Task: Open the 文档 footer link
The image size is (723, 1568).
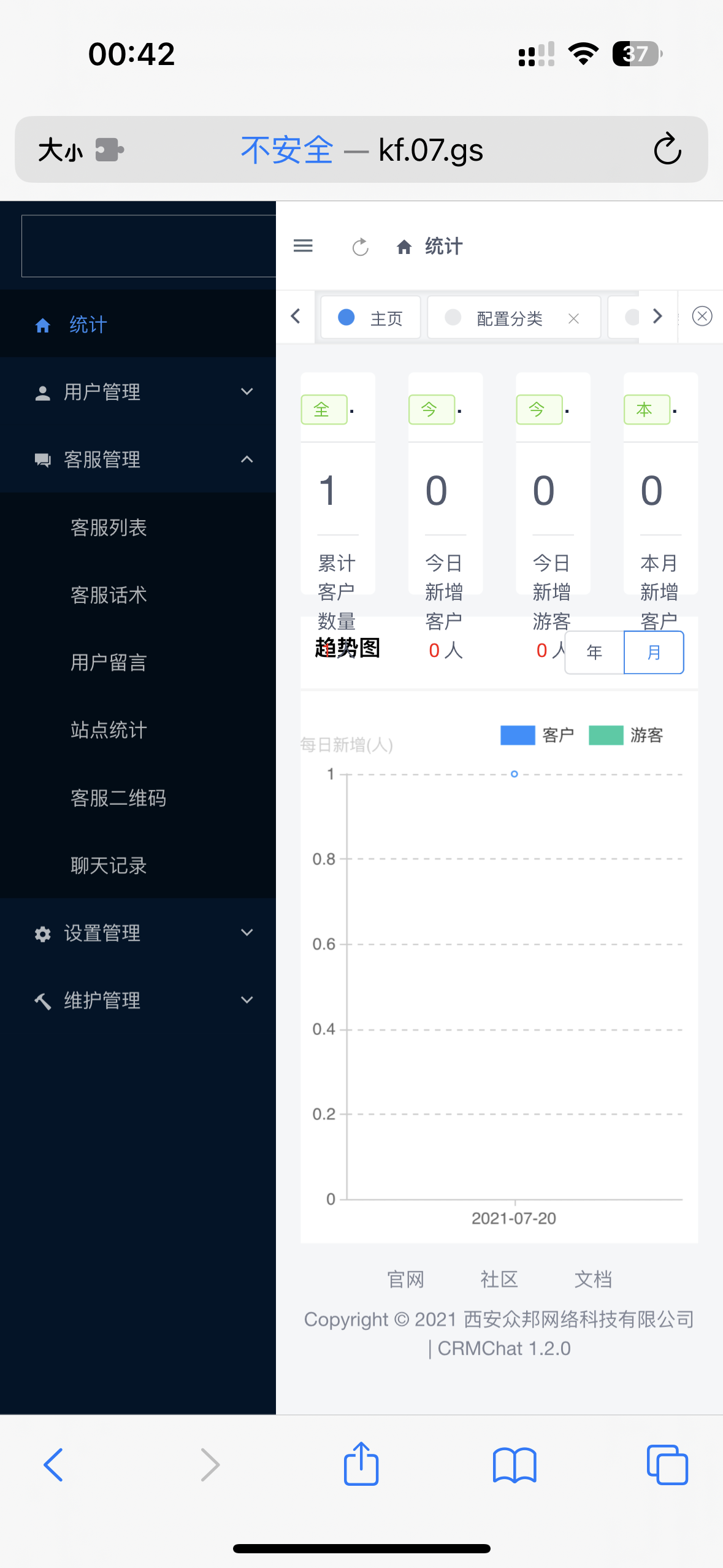Action: 593,1280
